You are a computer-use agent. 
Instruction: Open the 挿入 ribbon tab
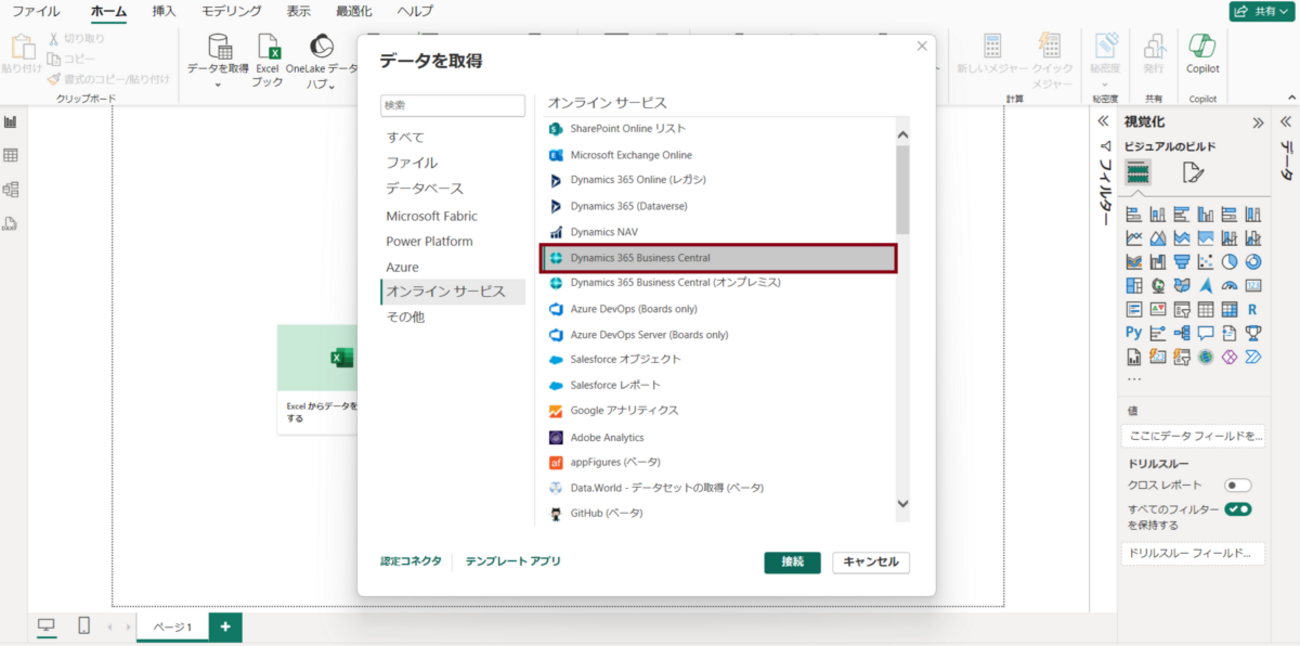164,12
